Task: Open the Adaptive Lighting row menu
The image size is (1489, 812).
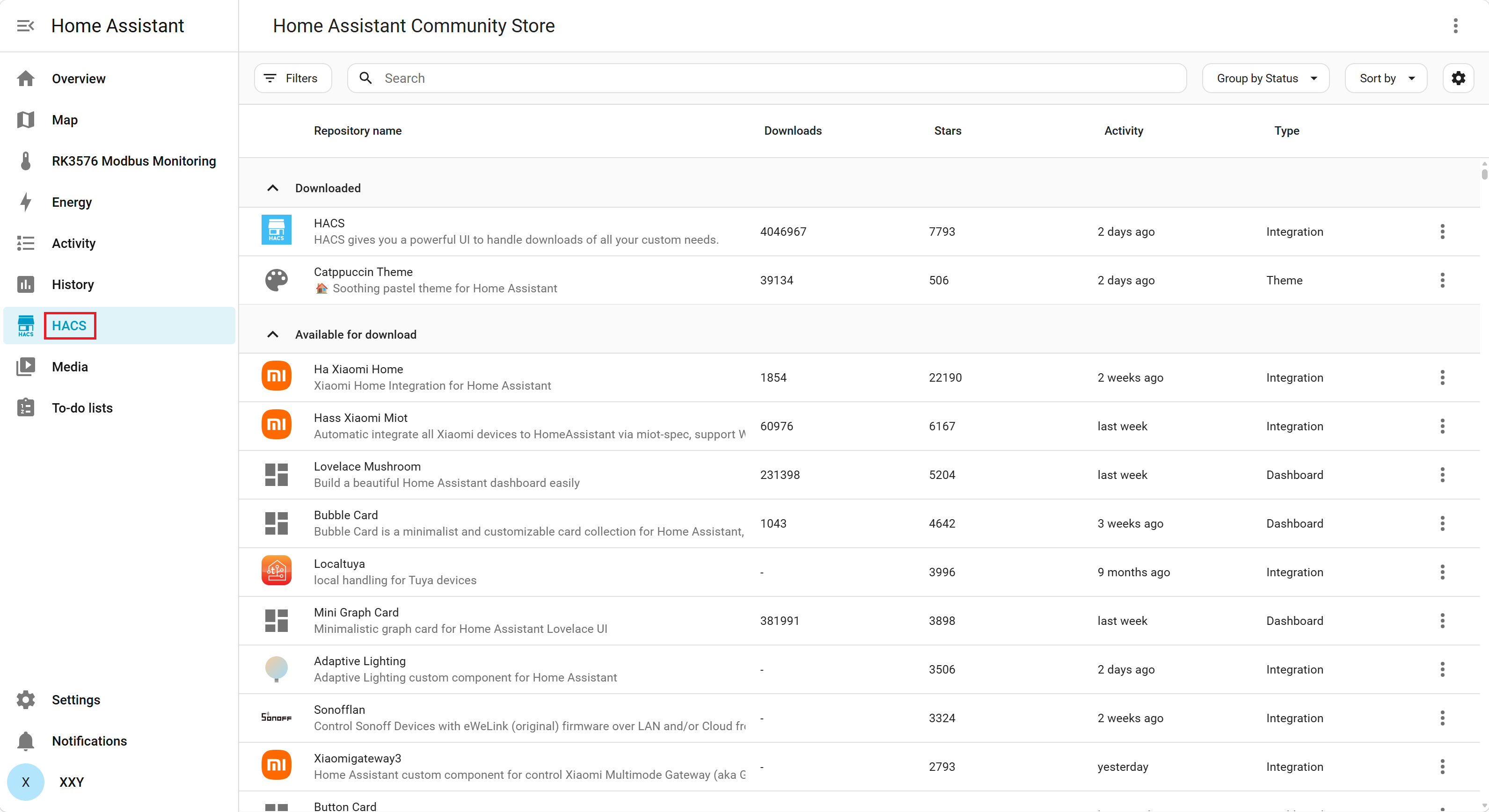Action: click(1442, 669)
